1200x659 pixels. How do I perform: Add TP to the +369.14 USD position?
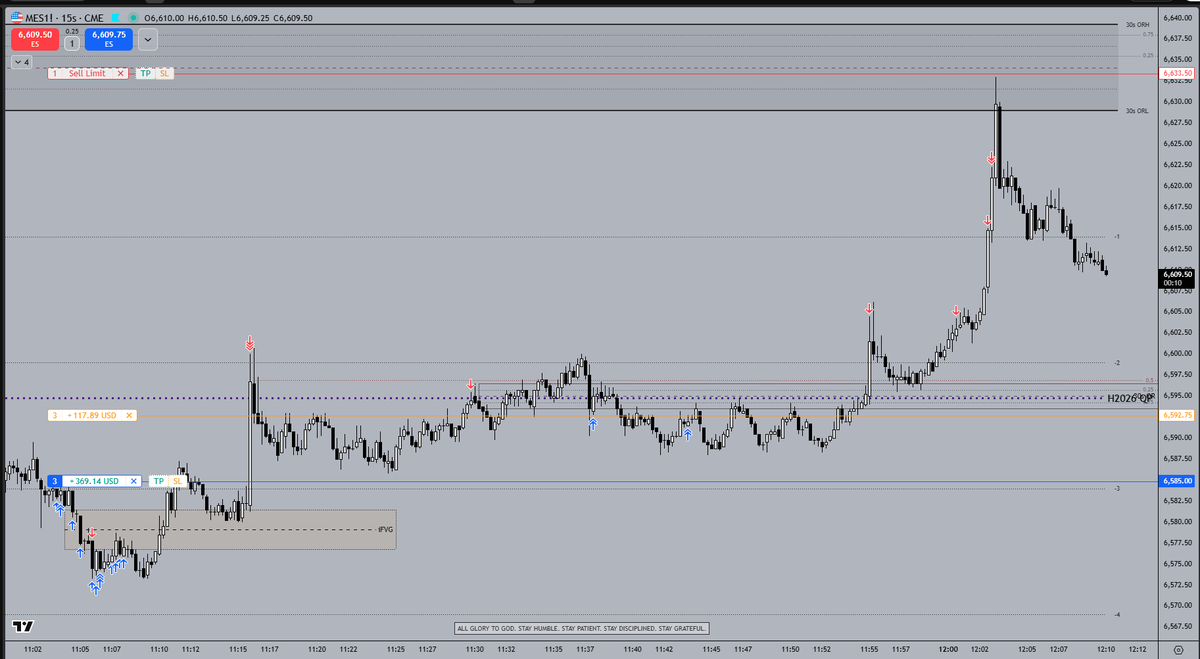[x=158, y=481]
